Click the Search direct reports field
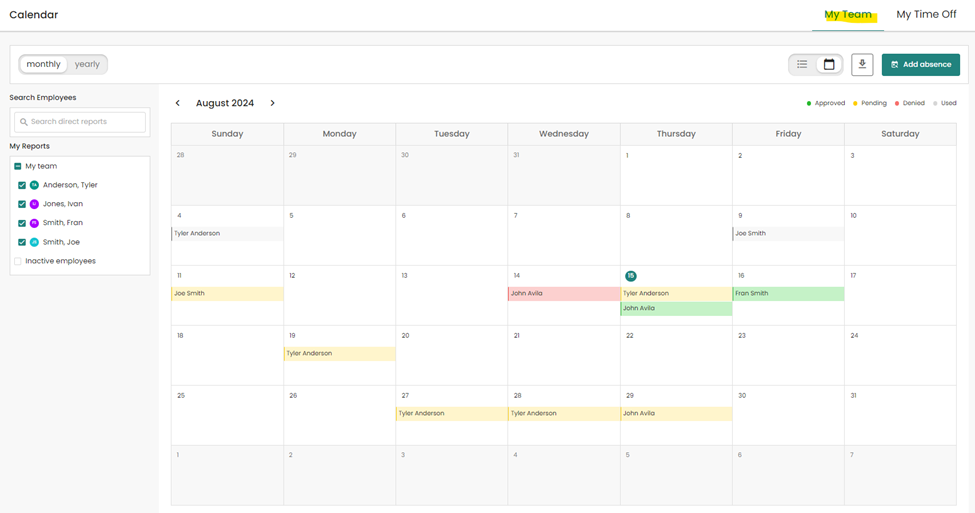 [80, 122]
